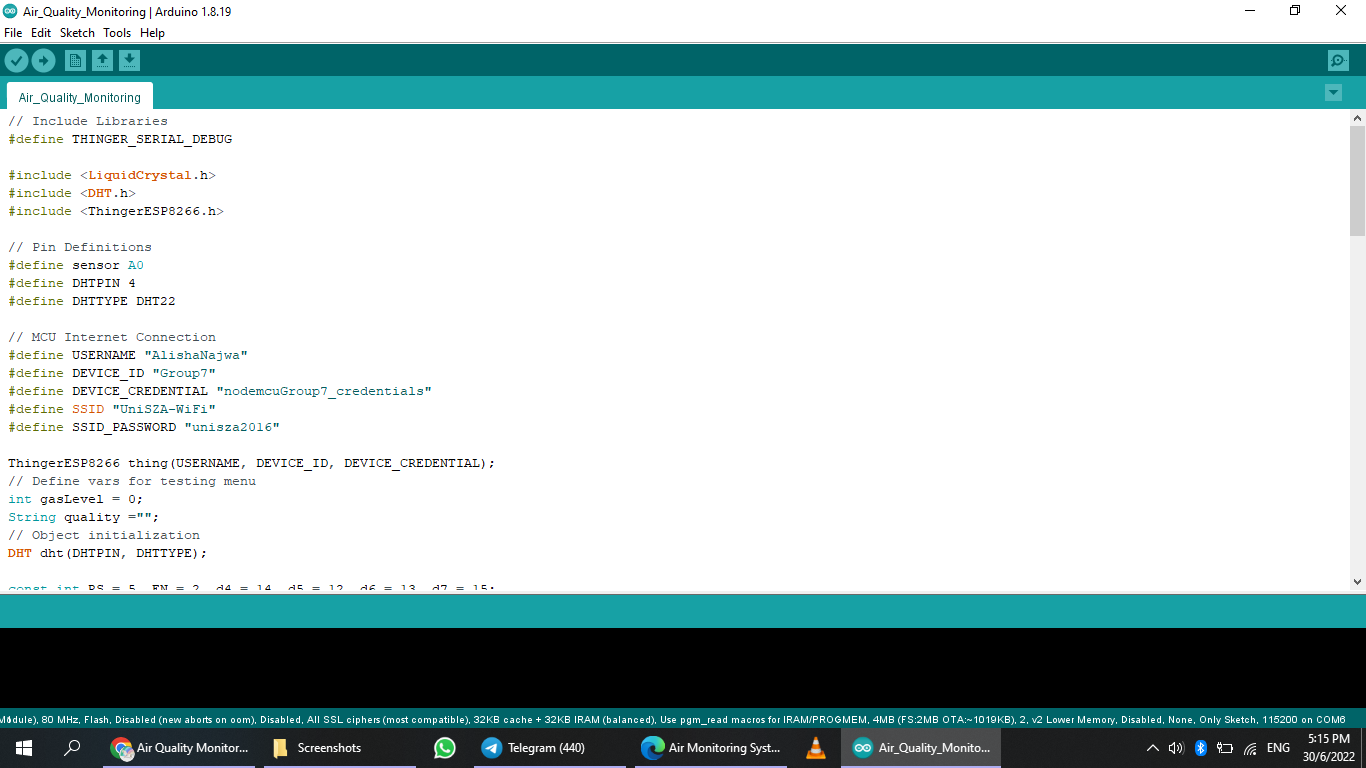
Task: Open the File menu
Action: 13,33
